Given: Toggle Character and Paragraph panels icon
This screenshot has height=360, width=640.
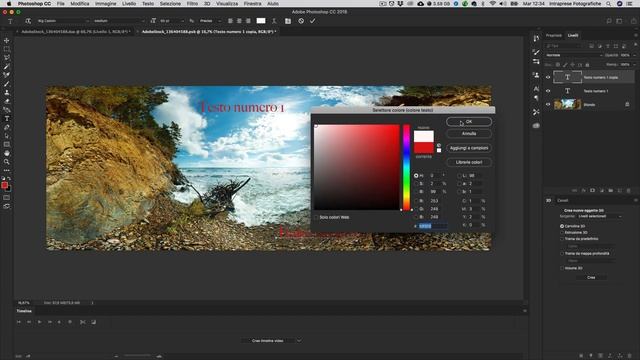Looking at the screenshot, I should (288, 21).
